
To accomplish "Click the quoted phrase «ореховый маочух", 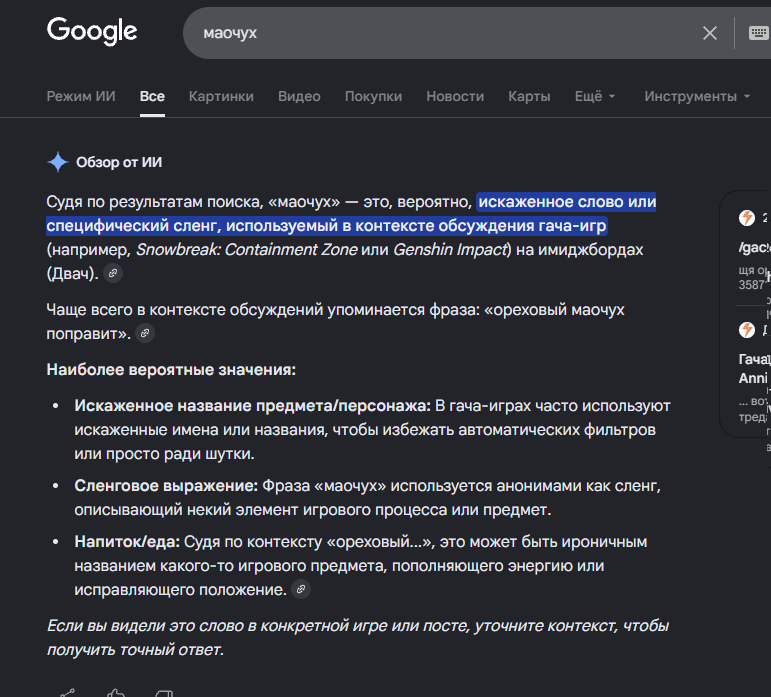I will tap(554, 310).
